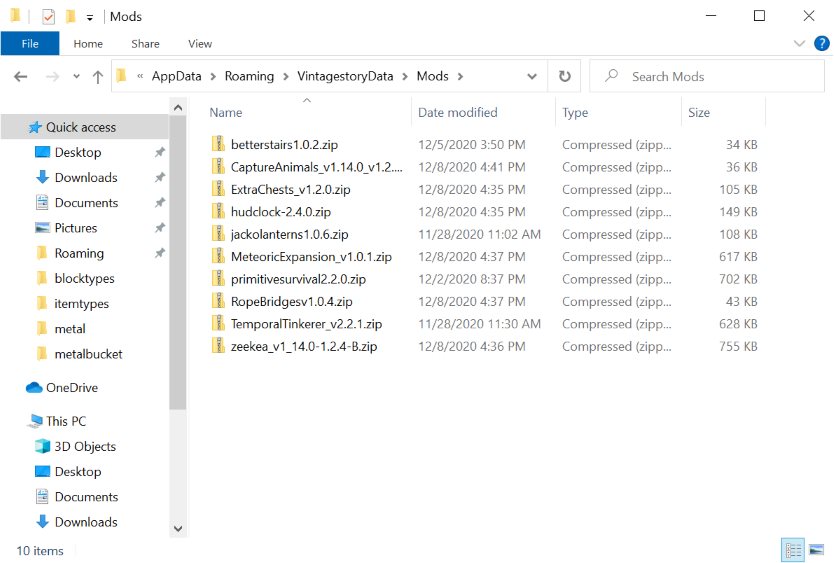Screen dimensions: 834x563
Task: Select primitivesurvival2.2.0.zip file
Action: tap(298, 279)
